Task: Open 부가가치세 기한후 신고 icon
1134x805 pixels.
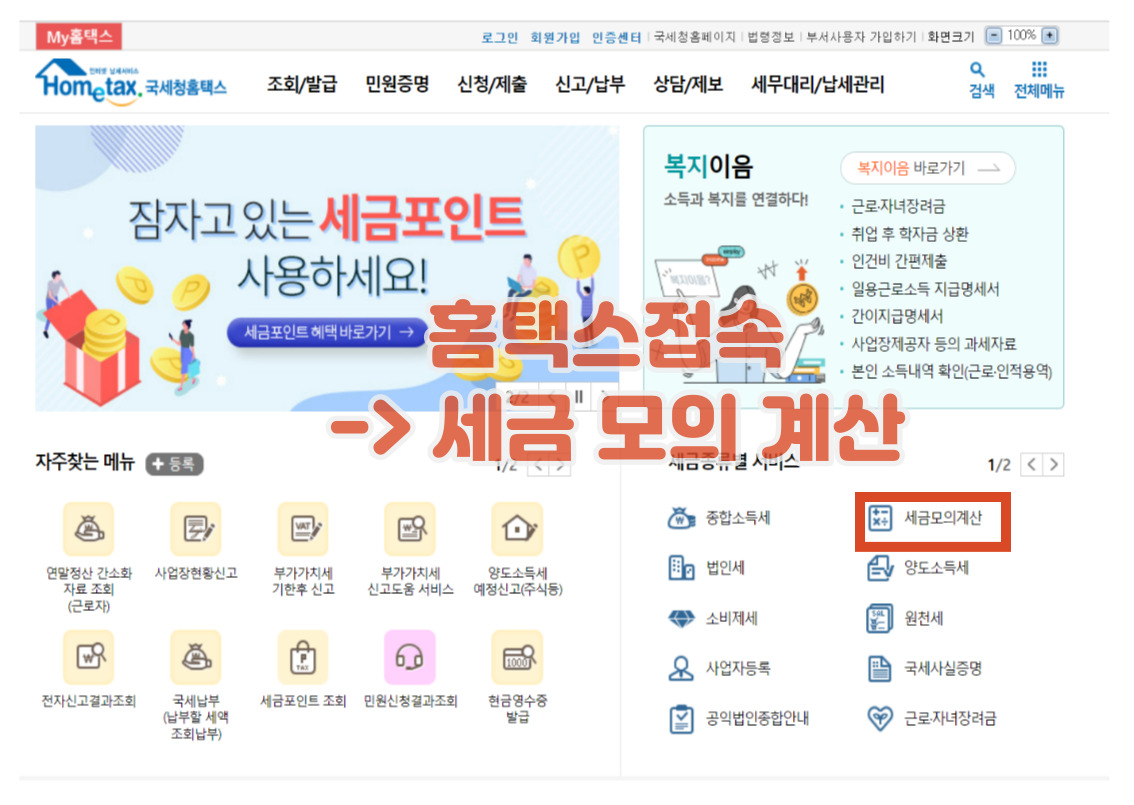Action: (303, 529)
